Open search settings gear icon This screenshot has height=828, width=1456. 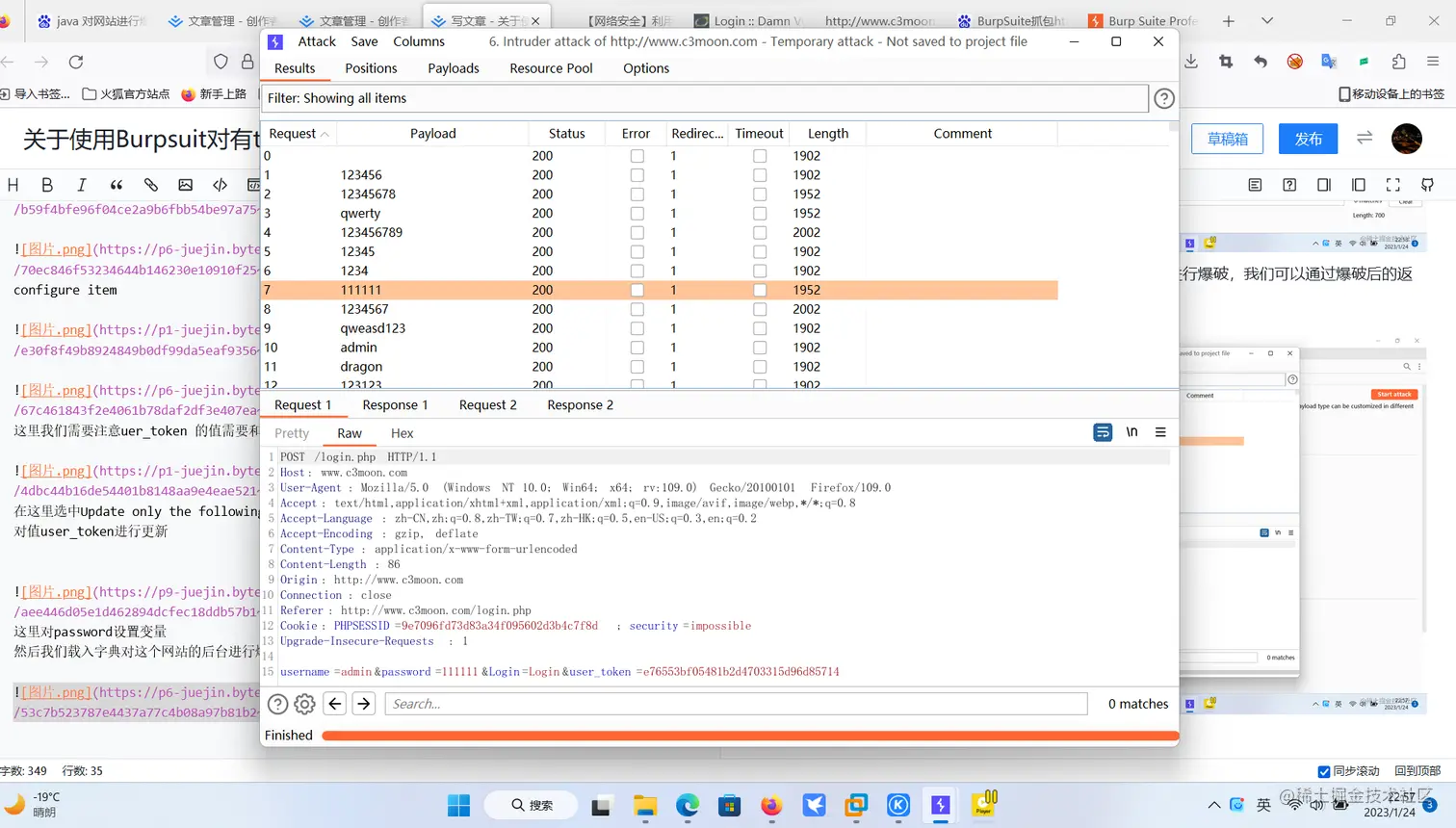tap(304, 704)
